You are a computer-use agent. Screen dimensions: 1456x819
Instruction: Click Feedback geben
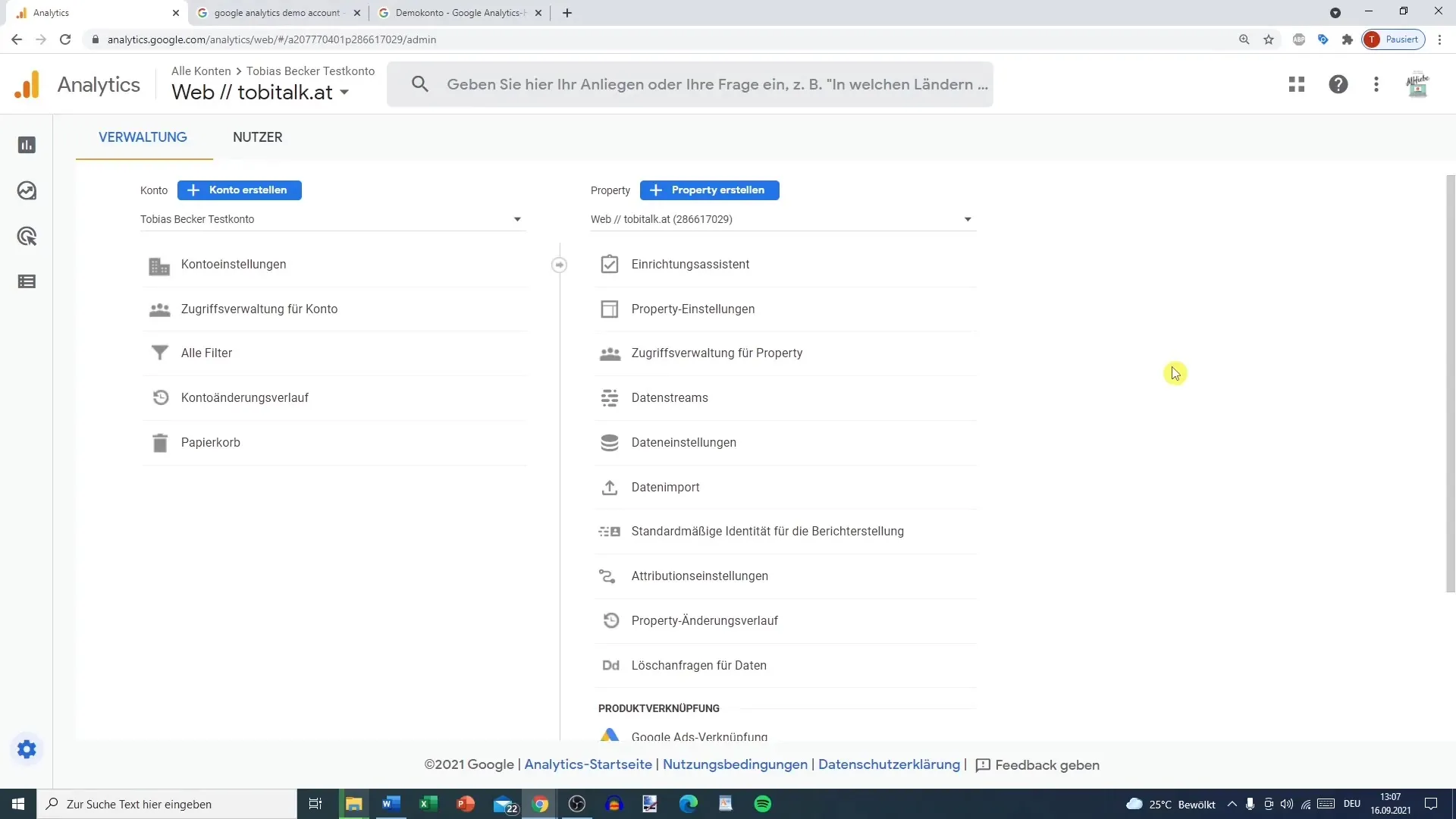click(x=1037, y=765)
